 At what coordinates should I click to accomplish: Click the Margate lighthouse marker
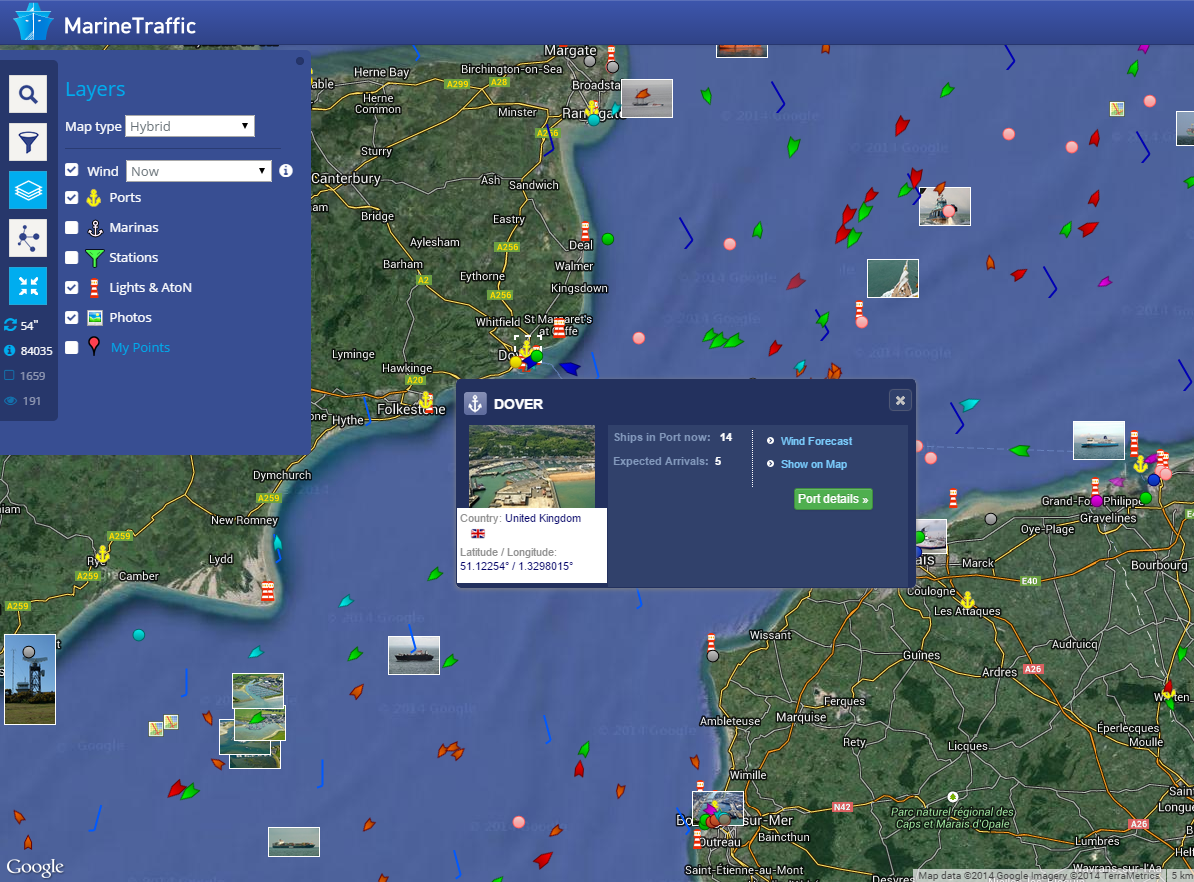click(611, 55)
